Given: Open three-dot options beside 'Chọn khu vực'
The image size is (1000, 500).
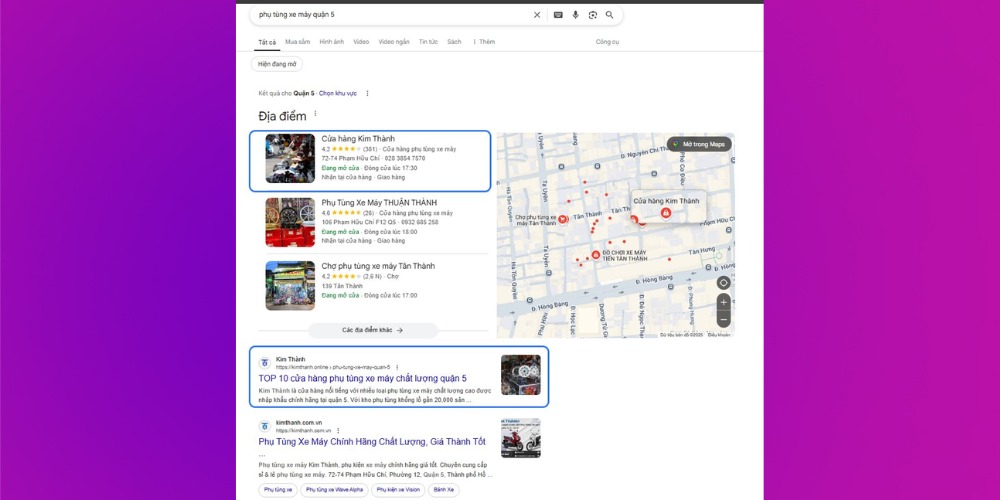Looking at the screenshot, I should tap(367, 93).
